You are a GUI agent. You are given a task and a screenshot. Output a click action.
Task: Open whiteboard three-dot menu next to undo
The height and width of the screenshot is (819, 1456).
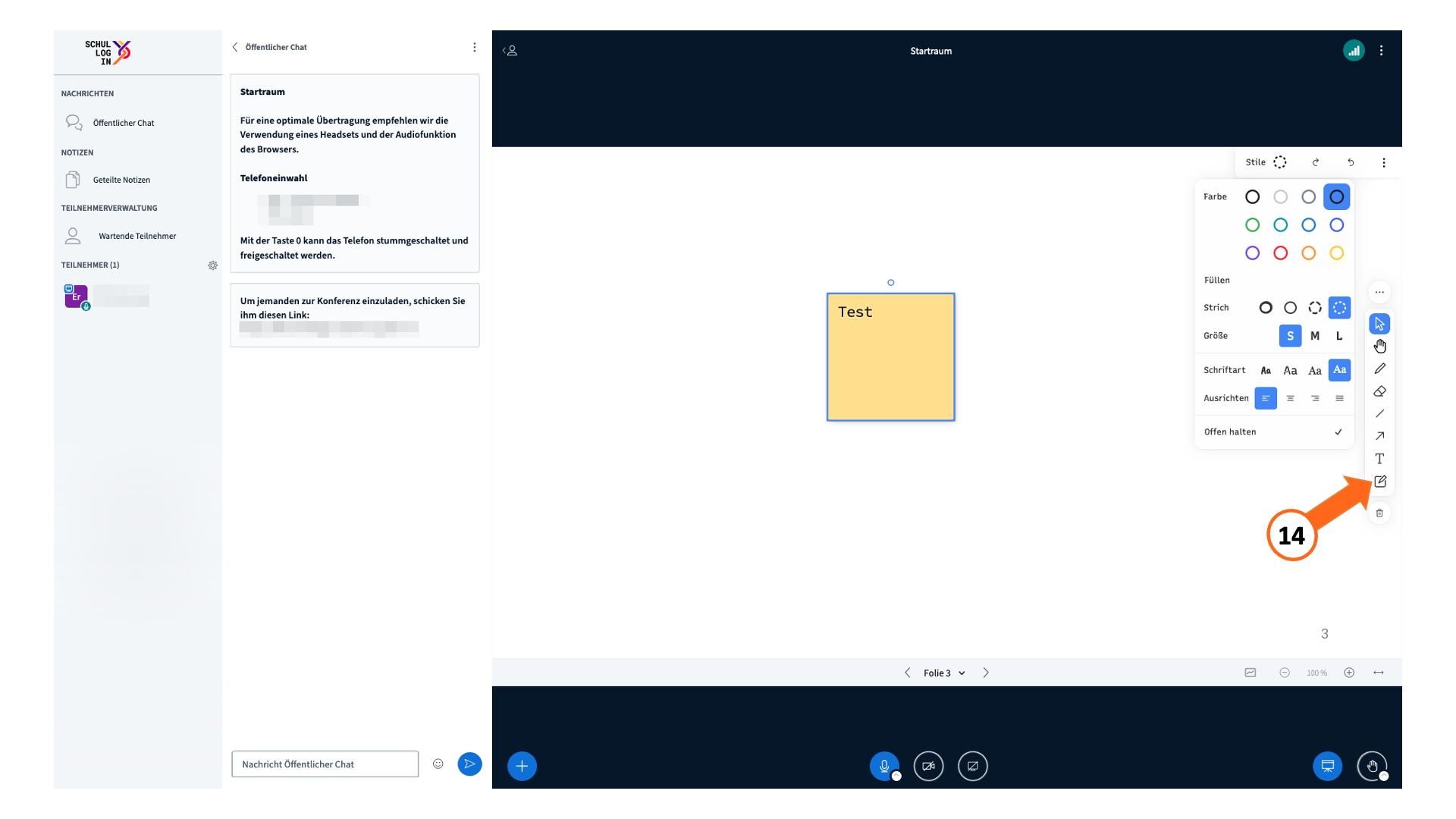point(1384,162)
